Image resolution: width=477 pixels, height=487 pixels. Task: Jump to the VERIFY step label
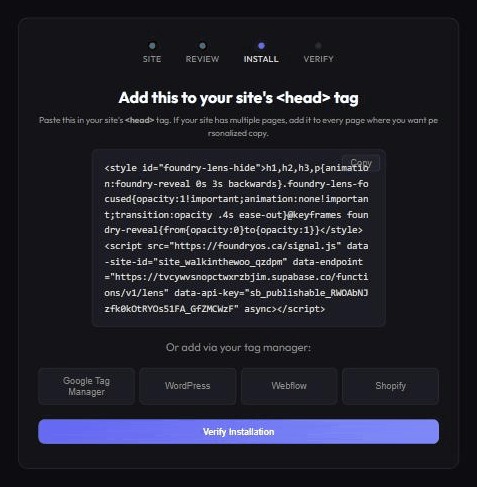point(318,59)
